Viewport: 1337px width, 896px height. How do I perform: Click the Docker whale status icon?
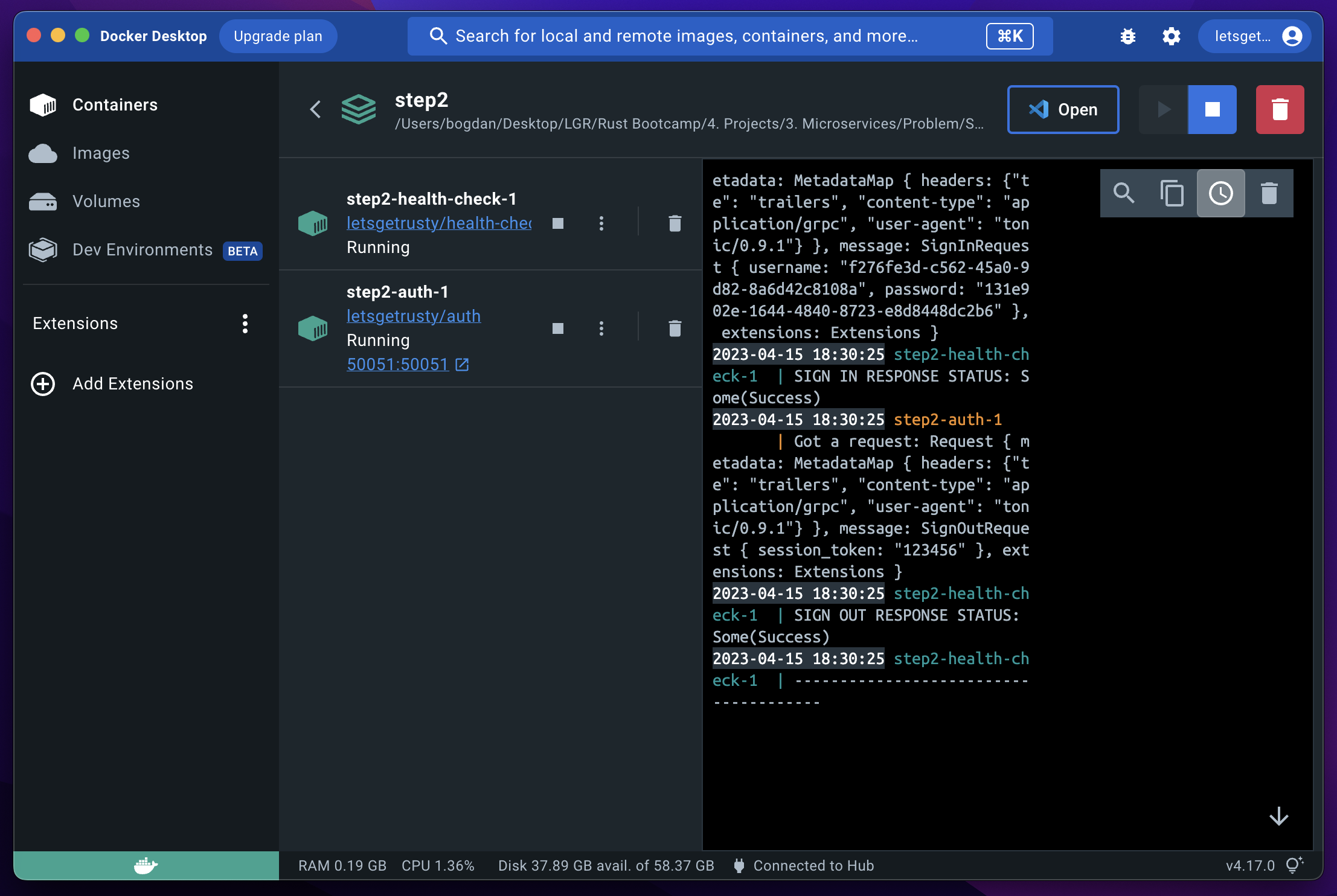click(x=146, y=866)
